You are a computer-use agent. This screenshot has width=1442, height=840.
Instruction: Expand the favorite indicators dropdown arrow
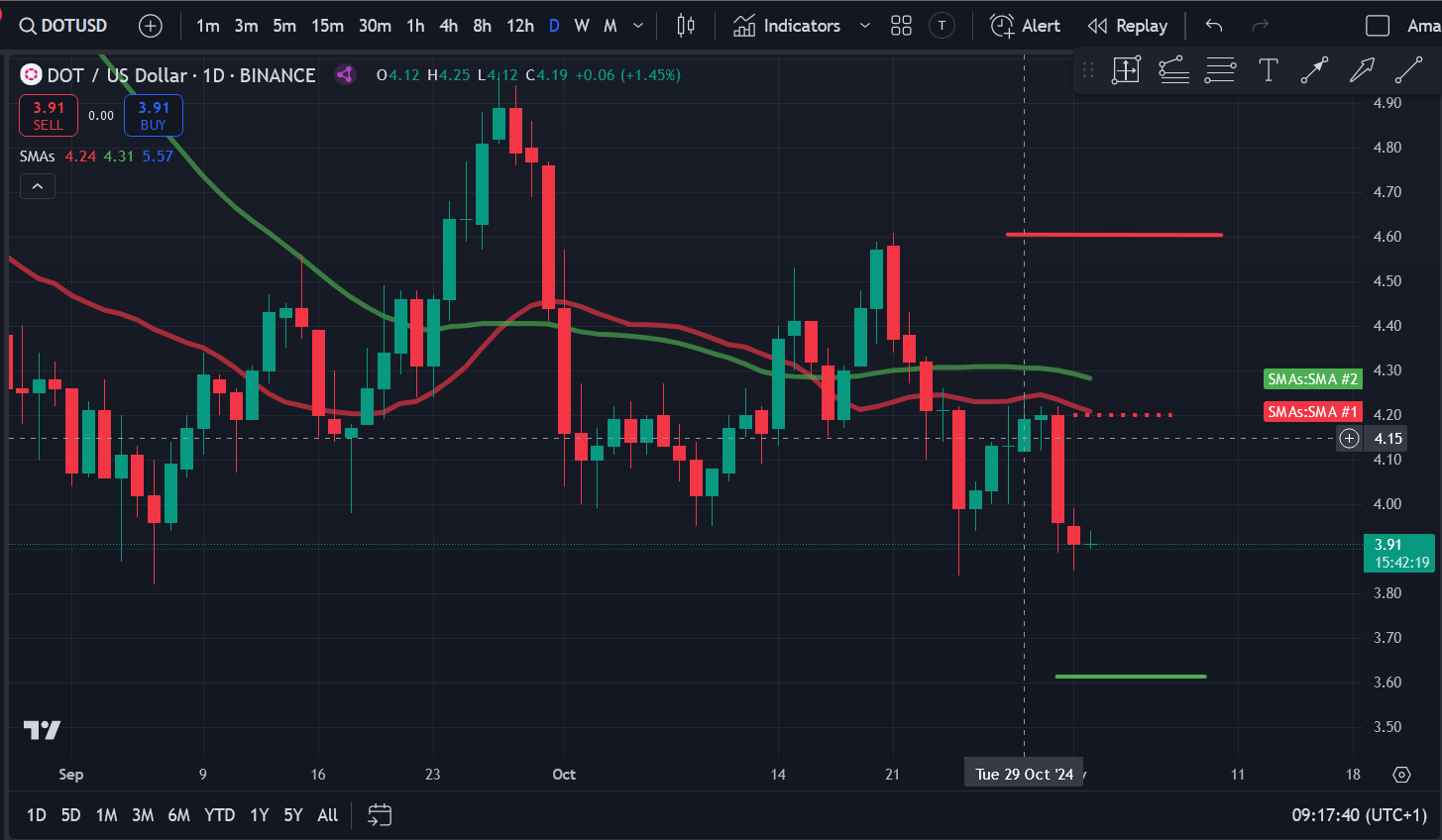[x=865, y=26]
